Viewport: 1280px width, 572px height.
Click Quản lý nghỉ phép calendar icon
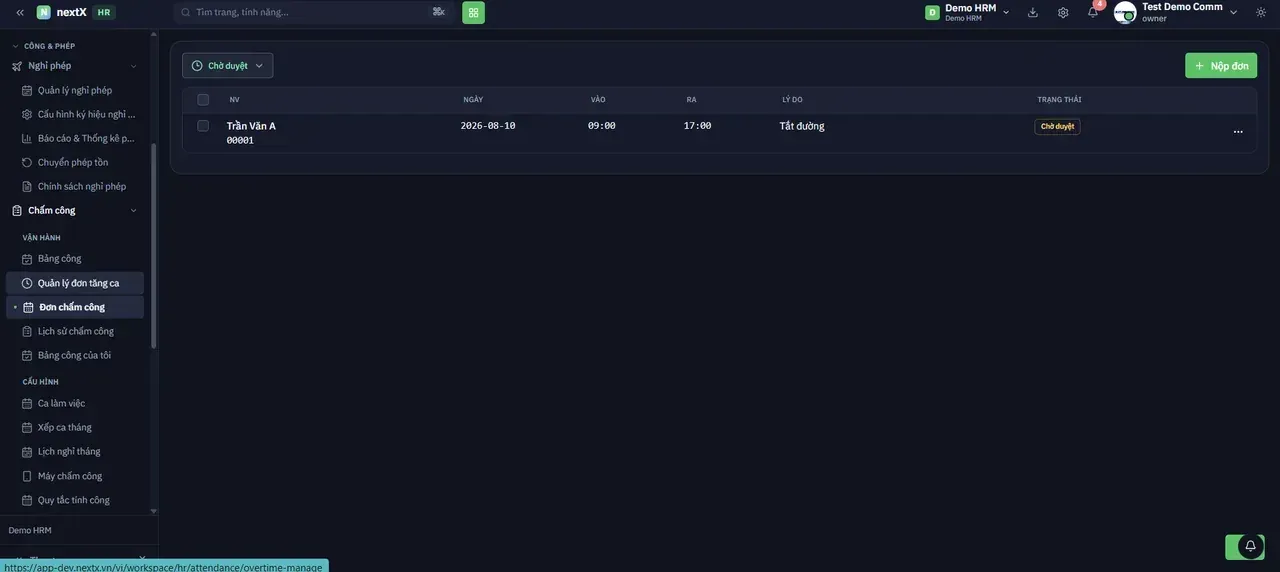click(27, 90)
